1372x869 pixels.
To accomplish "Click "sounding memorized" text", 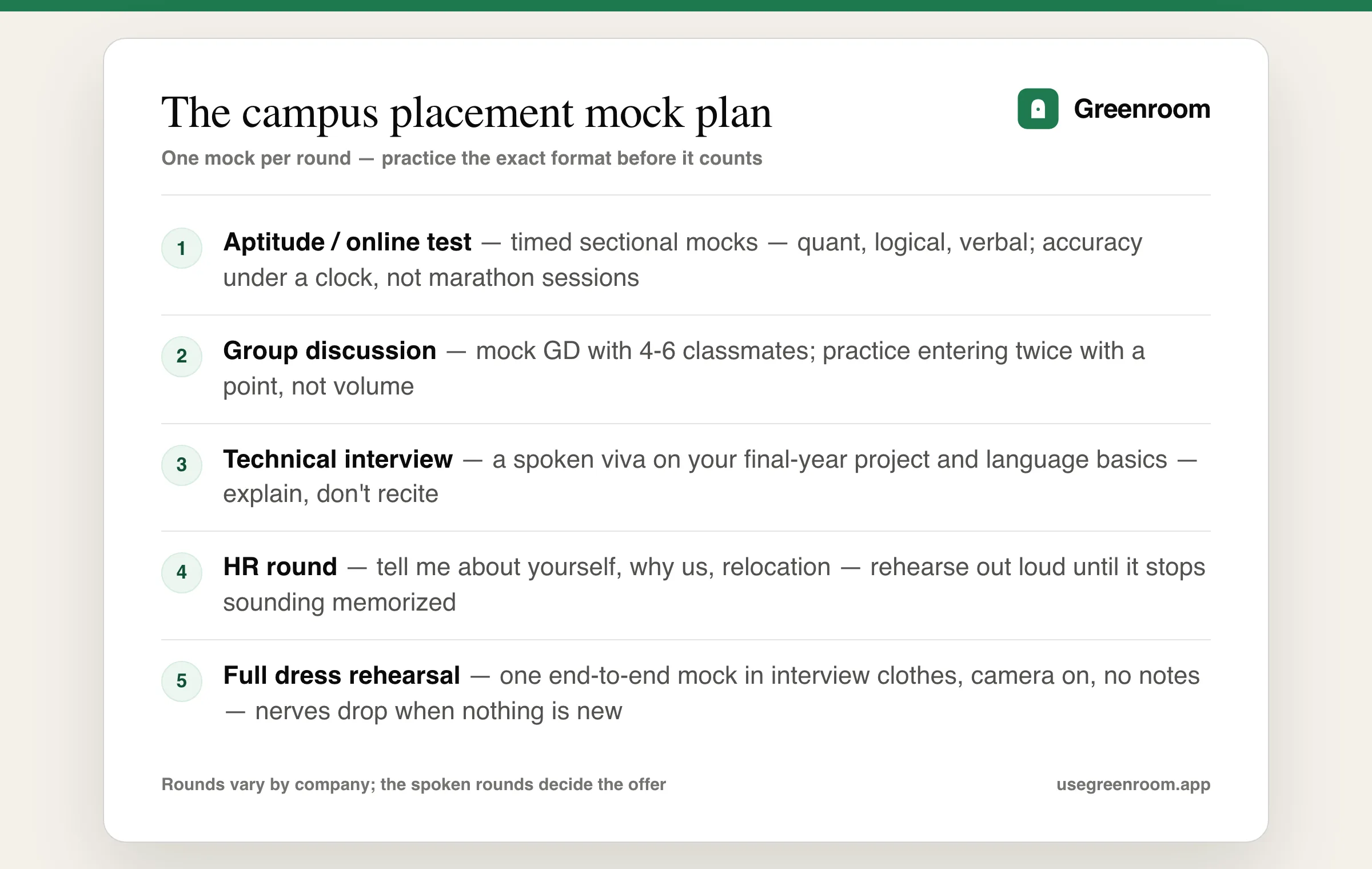I will click(340, 603).
